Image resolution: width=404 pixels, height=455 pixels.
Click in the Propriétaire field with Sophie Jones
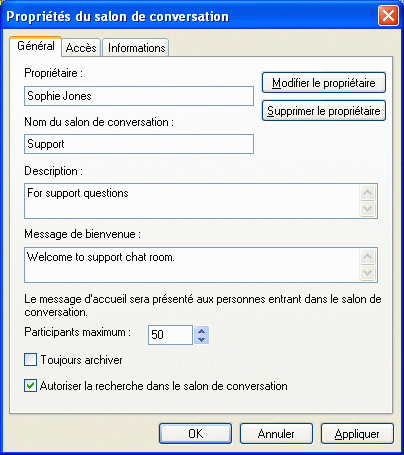[x=139, y=96]
